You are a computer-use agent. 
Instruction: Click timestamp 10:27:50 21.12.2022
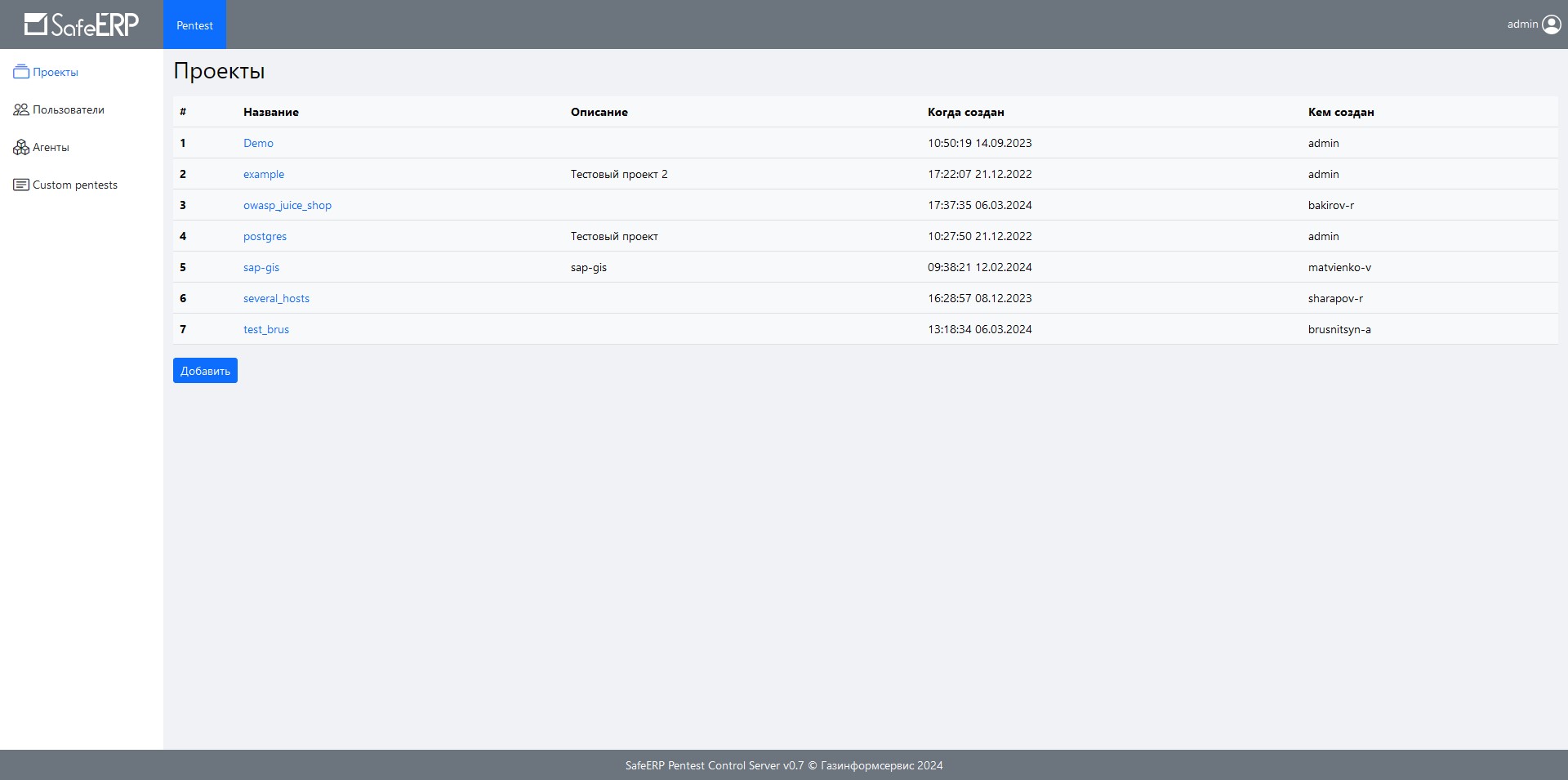[980, 236]
